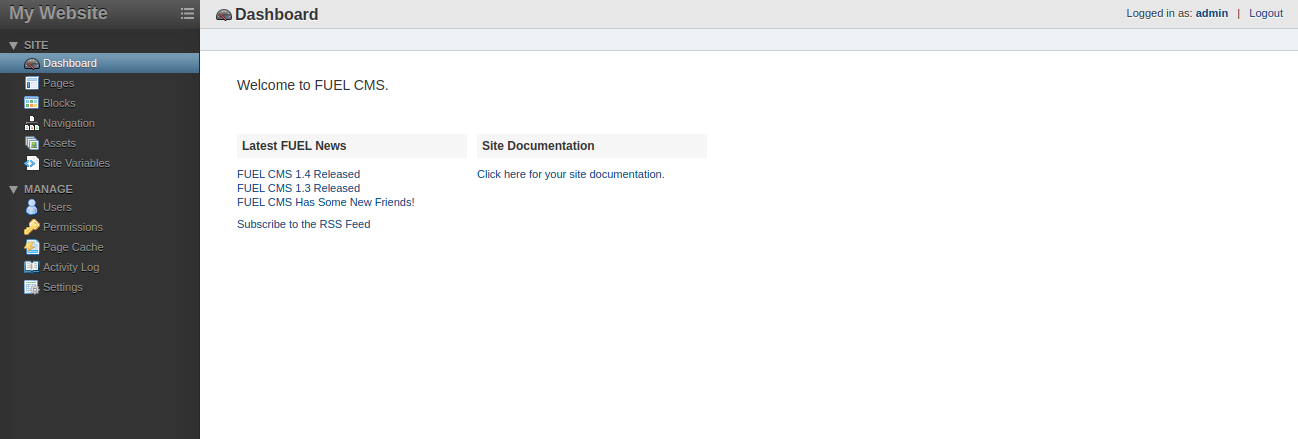Screen dimensions: 1298x439
Task: Open the Dashboard menu item
Action: point(100,63)
